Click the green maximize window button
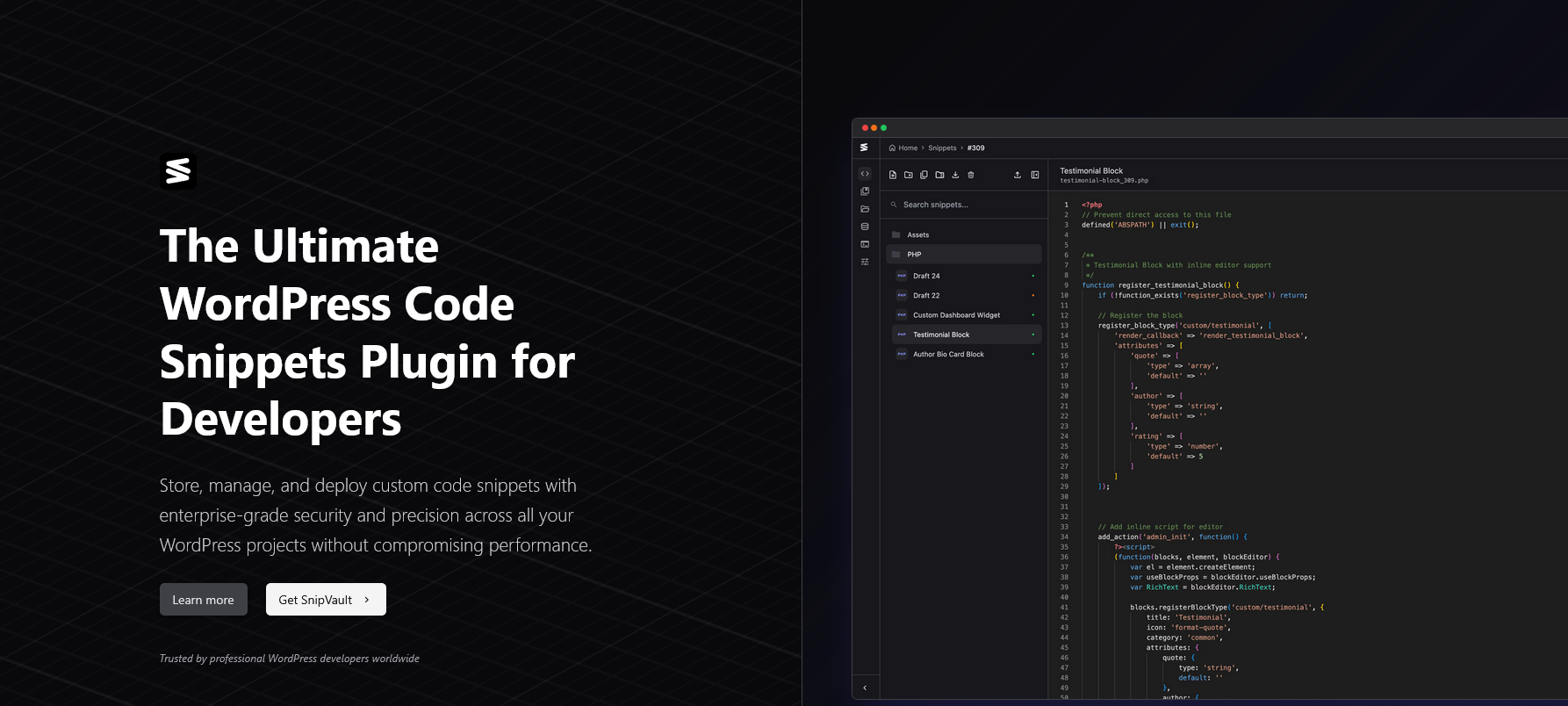Viewport: 1568px width, 706px height. (884, 128)
